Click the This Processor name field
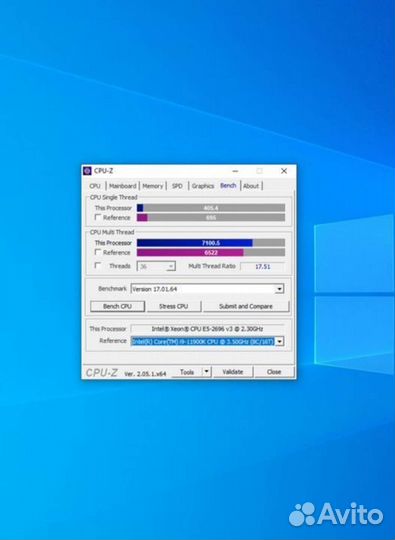This screenshot has width=395, height=540. [207, 329]
